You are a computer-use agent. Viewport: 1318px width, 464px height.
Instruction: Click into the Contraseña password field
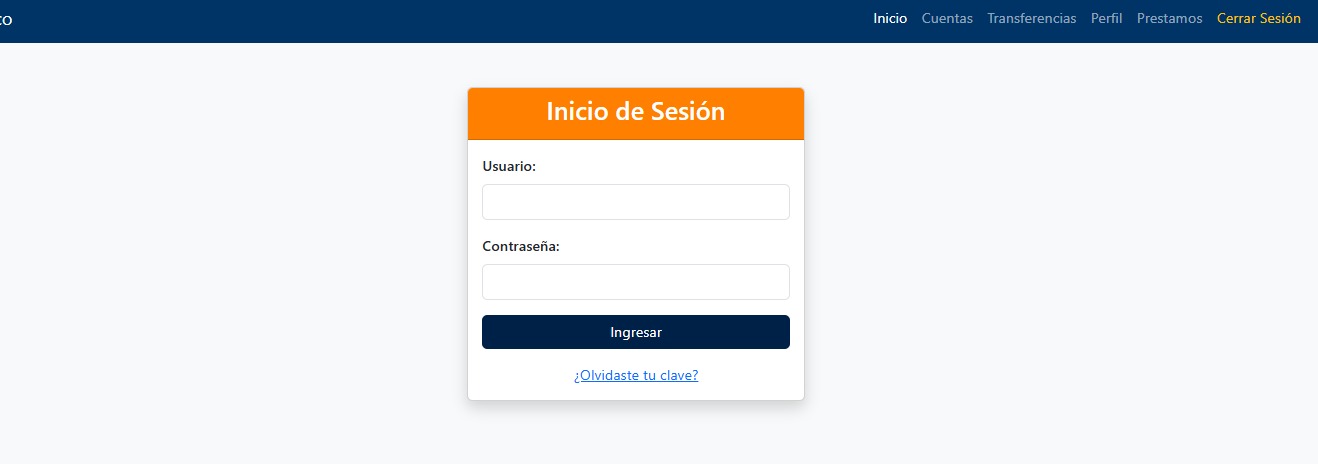(x=635, y=282)
